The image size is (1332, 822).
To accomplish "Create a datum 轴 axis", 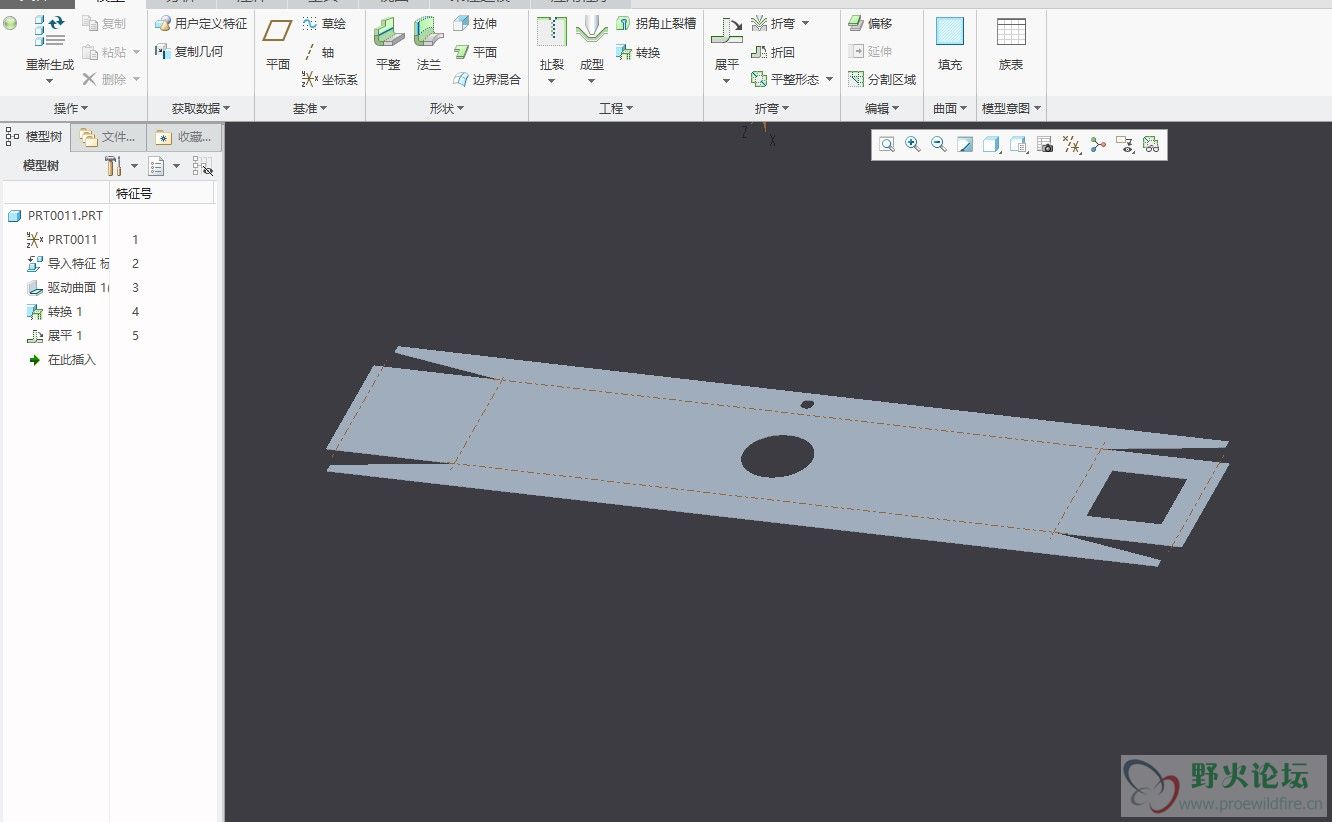I will 319,51.
